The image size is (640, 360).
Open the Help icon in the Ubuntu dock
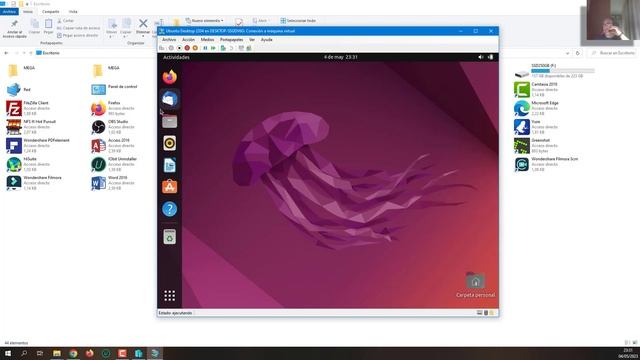170,209
